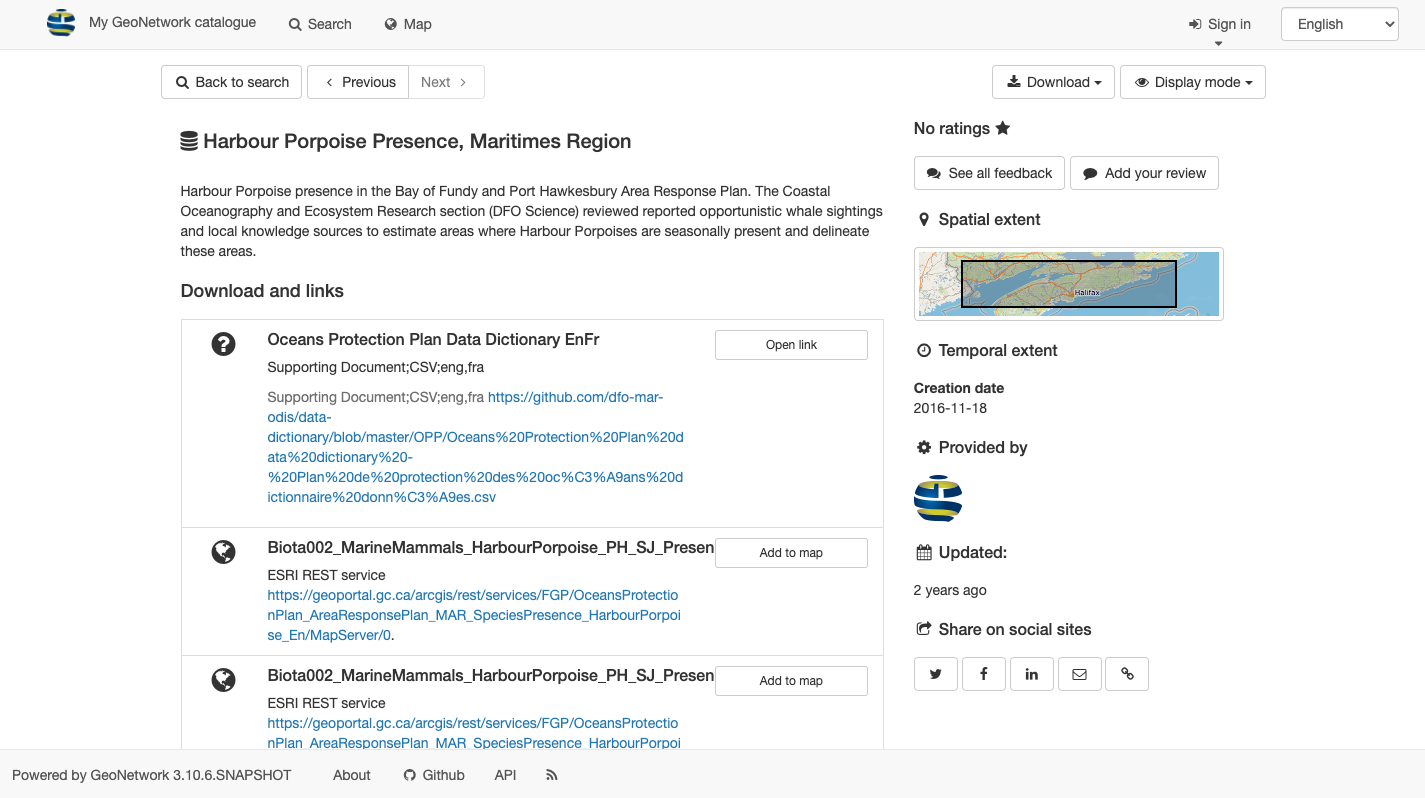Click the dataset icon beside the title

coord(189,141)
